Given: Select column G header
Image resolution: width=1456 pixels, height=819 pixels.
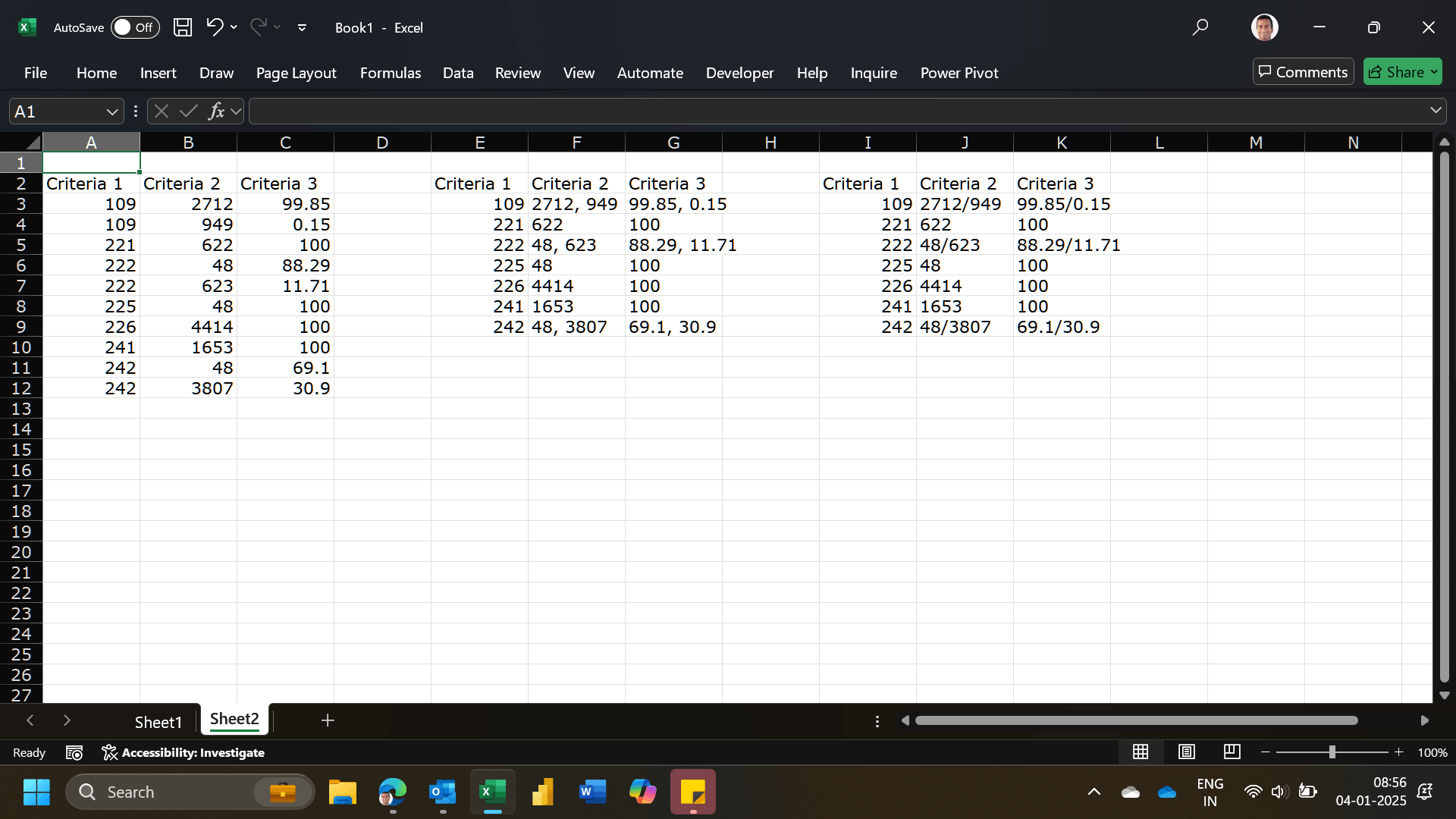Looking at the screenshot, I should 673,143.
